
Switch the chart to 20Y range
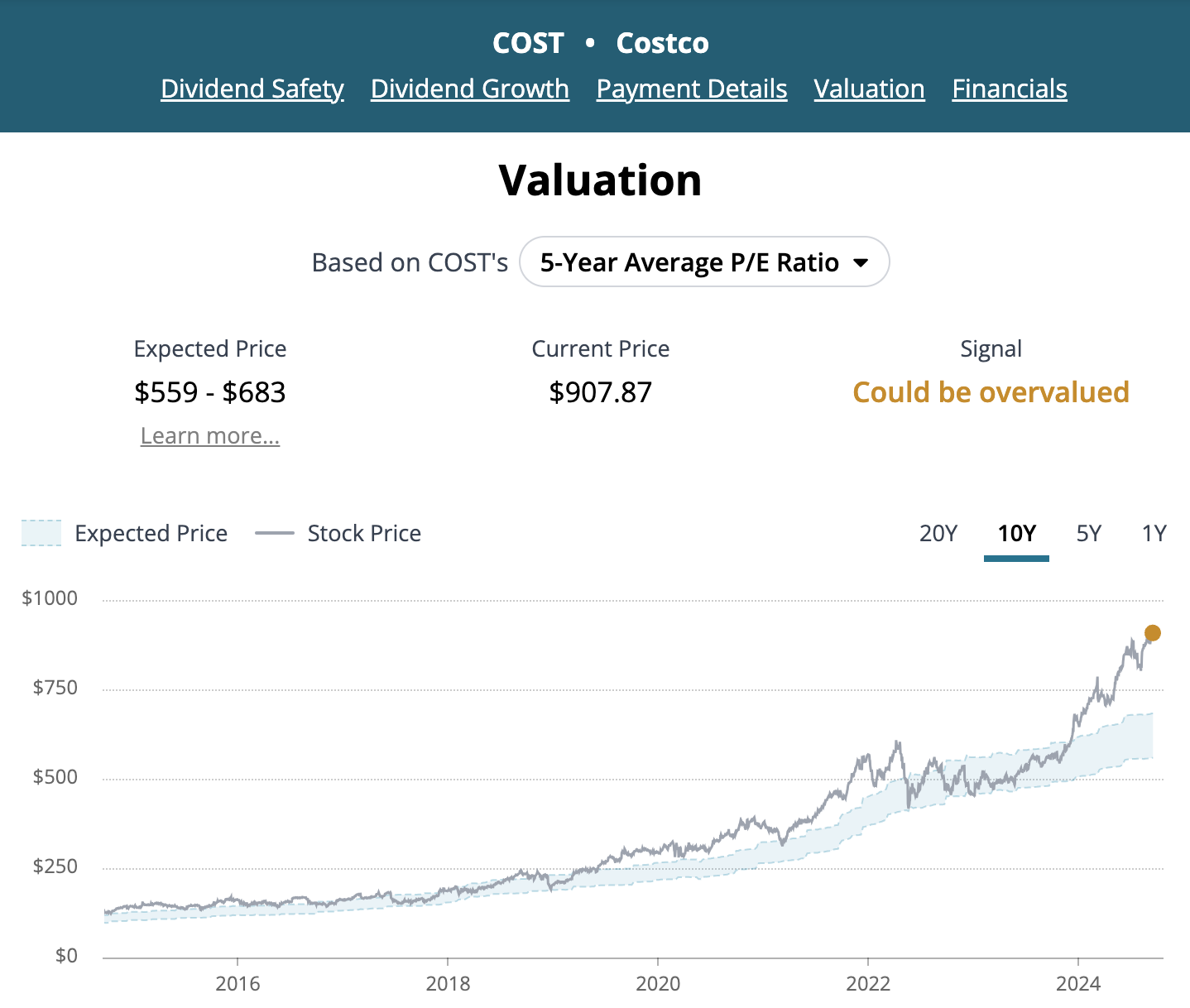coord(938,534)
